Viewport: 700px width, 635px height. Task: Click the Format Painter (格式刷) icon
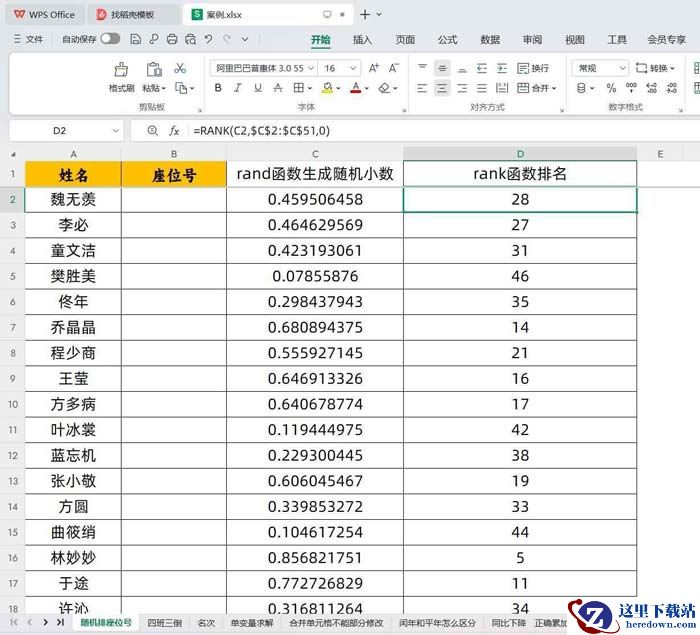pos(121,70)
